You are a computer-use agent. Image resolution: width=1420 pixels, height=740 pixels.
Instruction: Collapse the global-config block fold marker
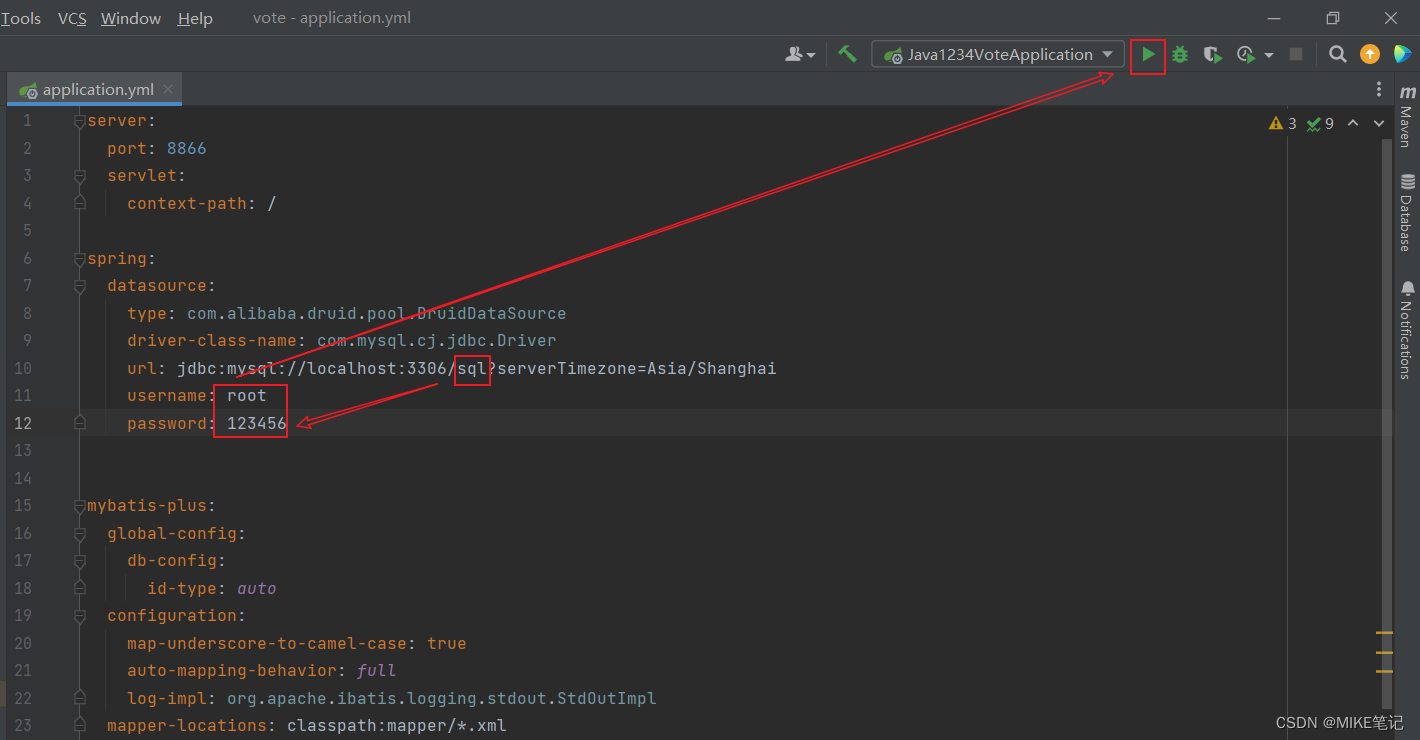pos(79,533)
